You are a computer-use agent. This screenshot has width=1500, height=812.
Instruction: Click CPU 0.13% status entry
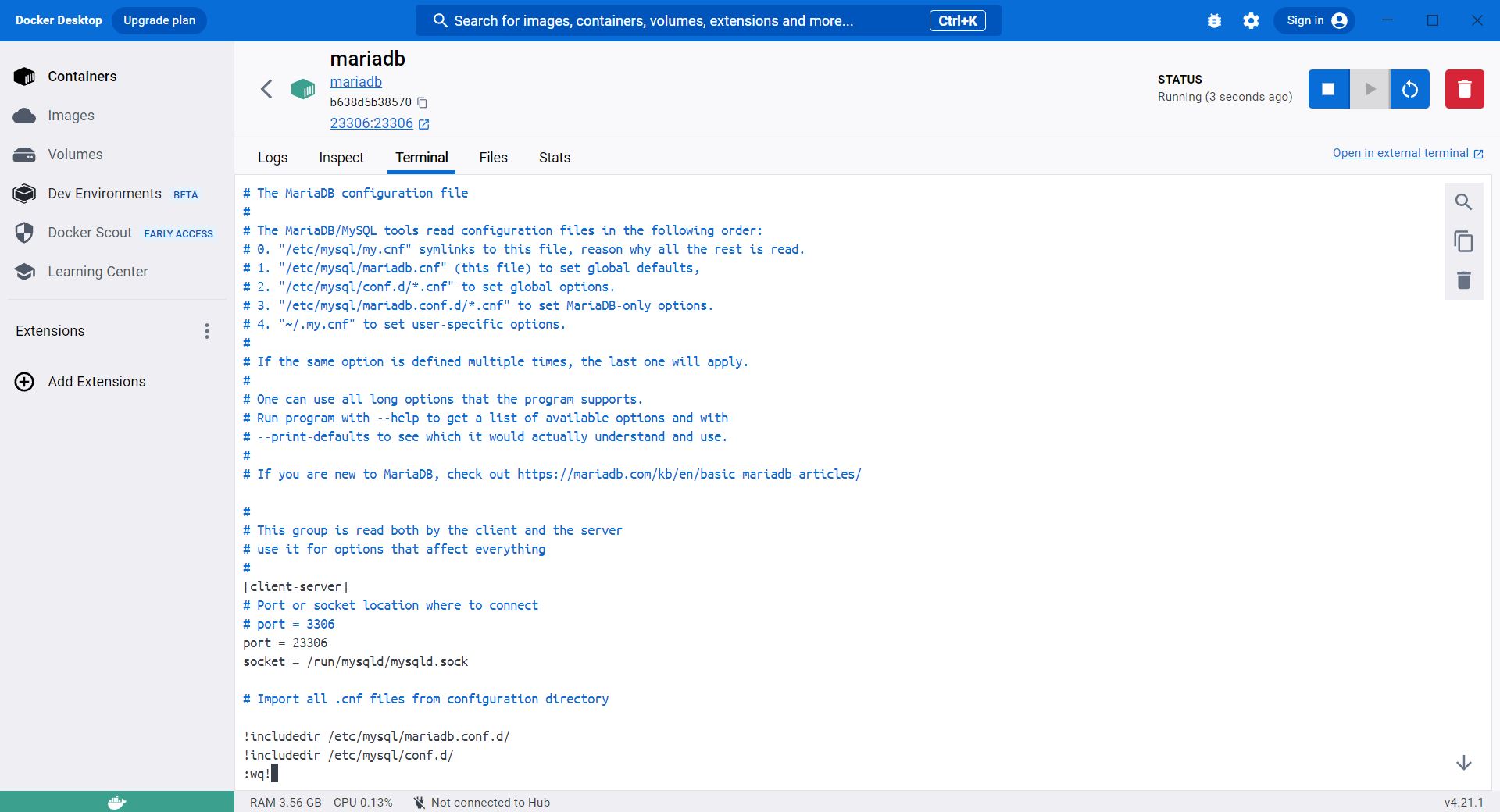362,803
